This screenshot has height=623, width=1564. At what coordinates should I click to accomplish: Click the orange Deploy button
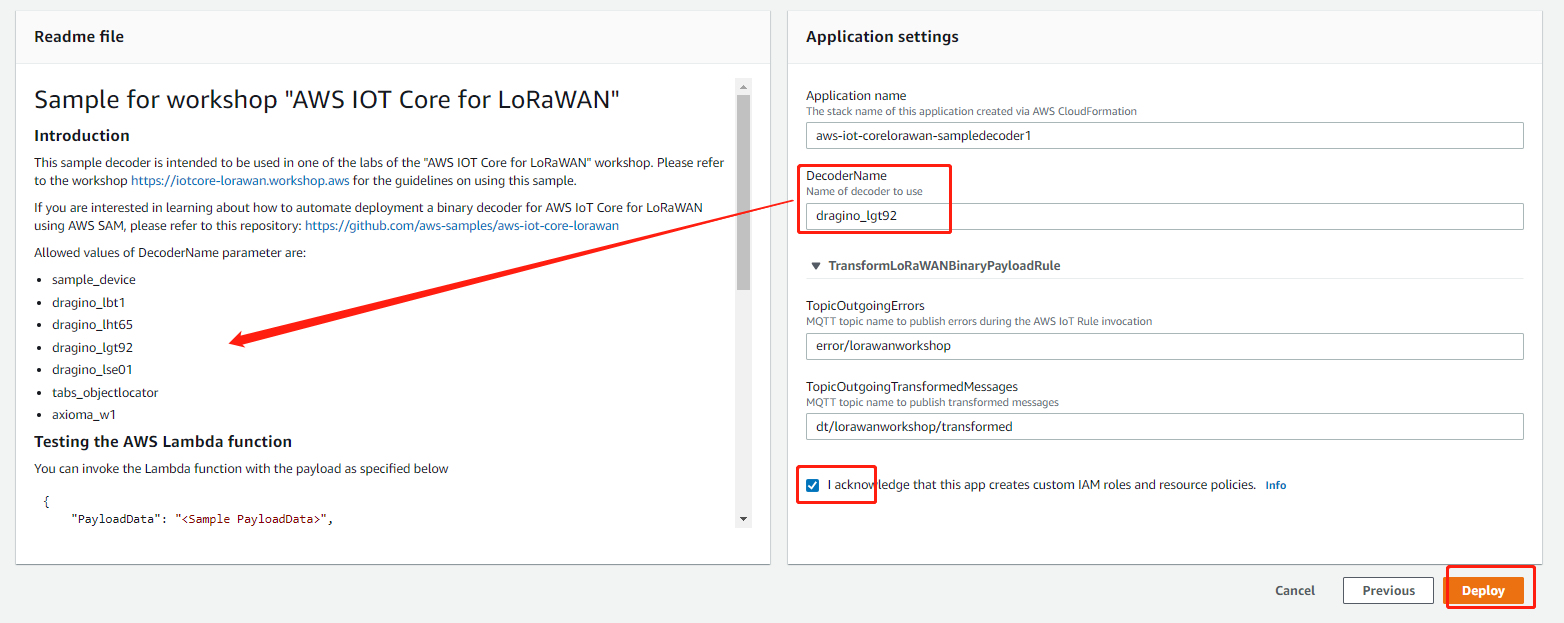tap(1483, 591)
